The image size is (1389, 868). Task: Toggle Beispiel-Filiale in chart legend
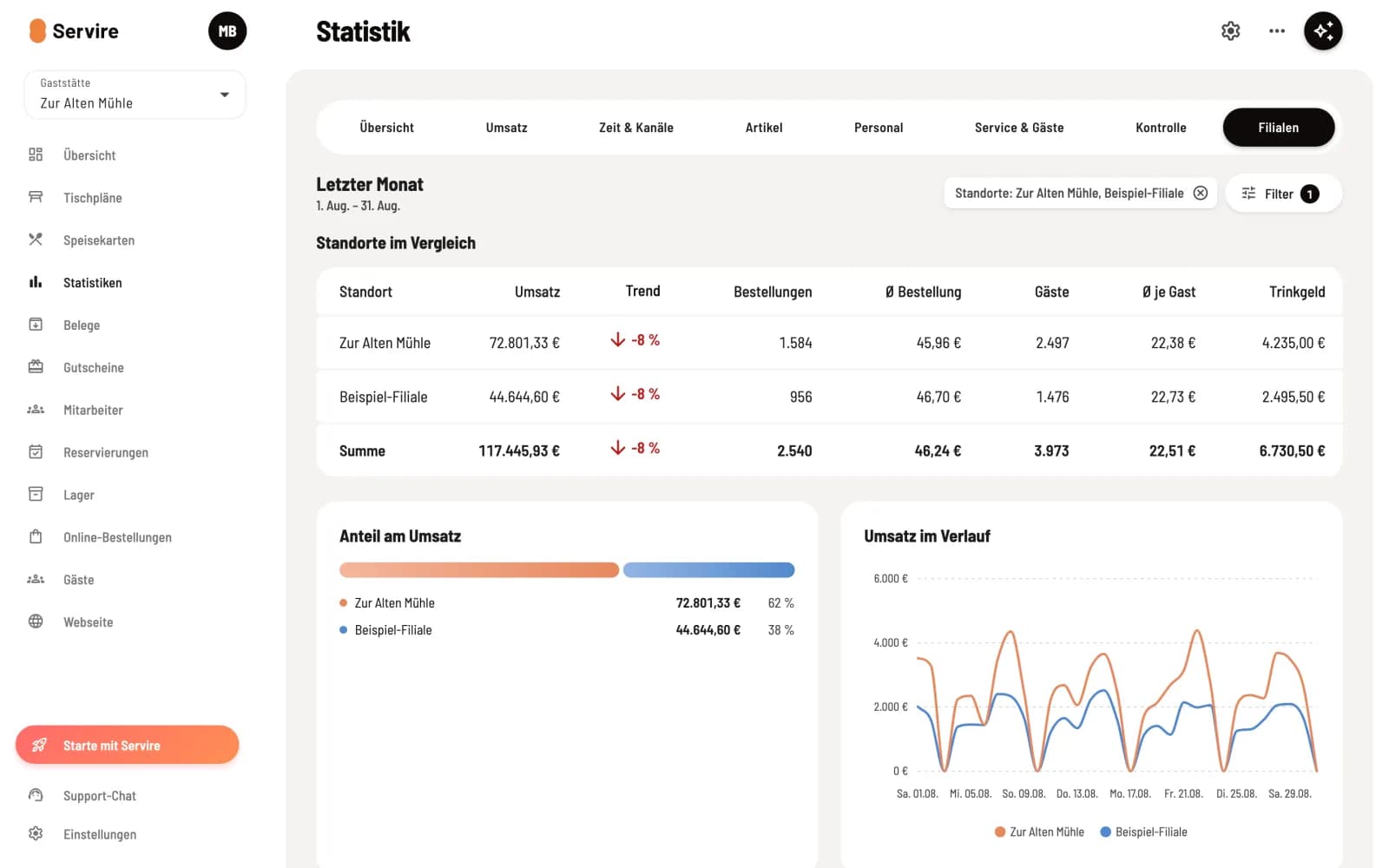coord(1143,832)
